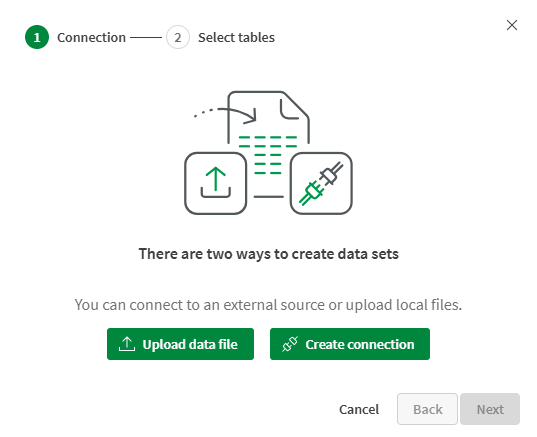
Task: Select step 1 circle in the wizard
Action: click(x=37, y=37)
